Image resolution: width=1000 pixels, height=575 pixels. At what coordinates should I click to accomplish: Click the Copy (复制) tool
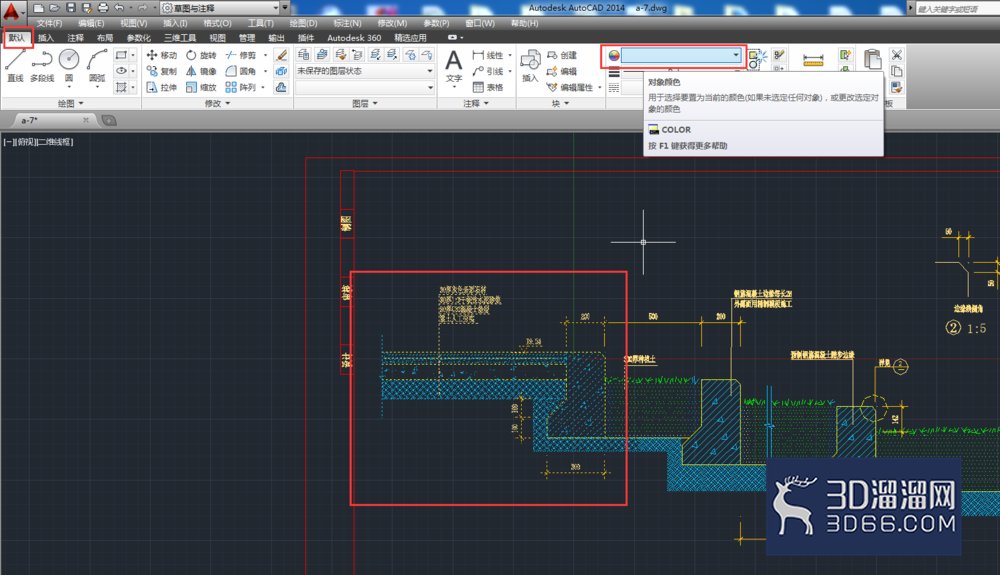161,71
